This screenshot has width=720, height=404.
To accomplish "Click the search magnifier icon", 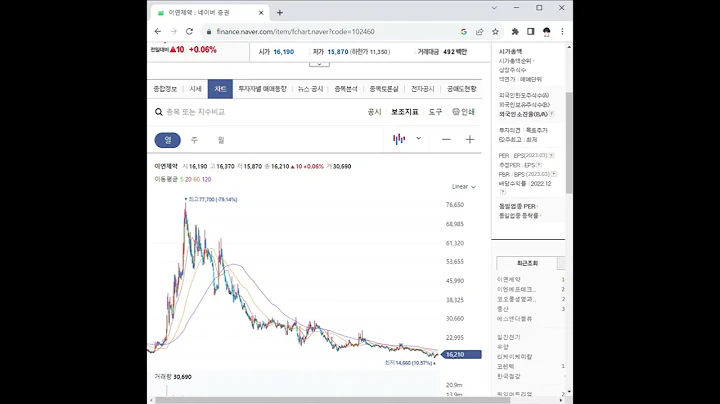I will tap(158, 112).
